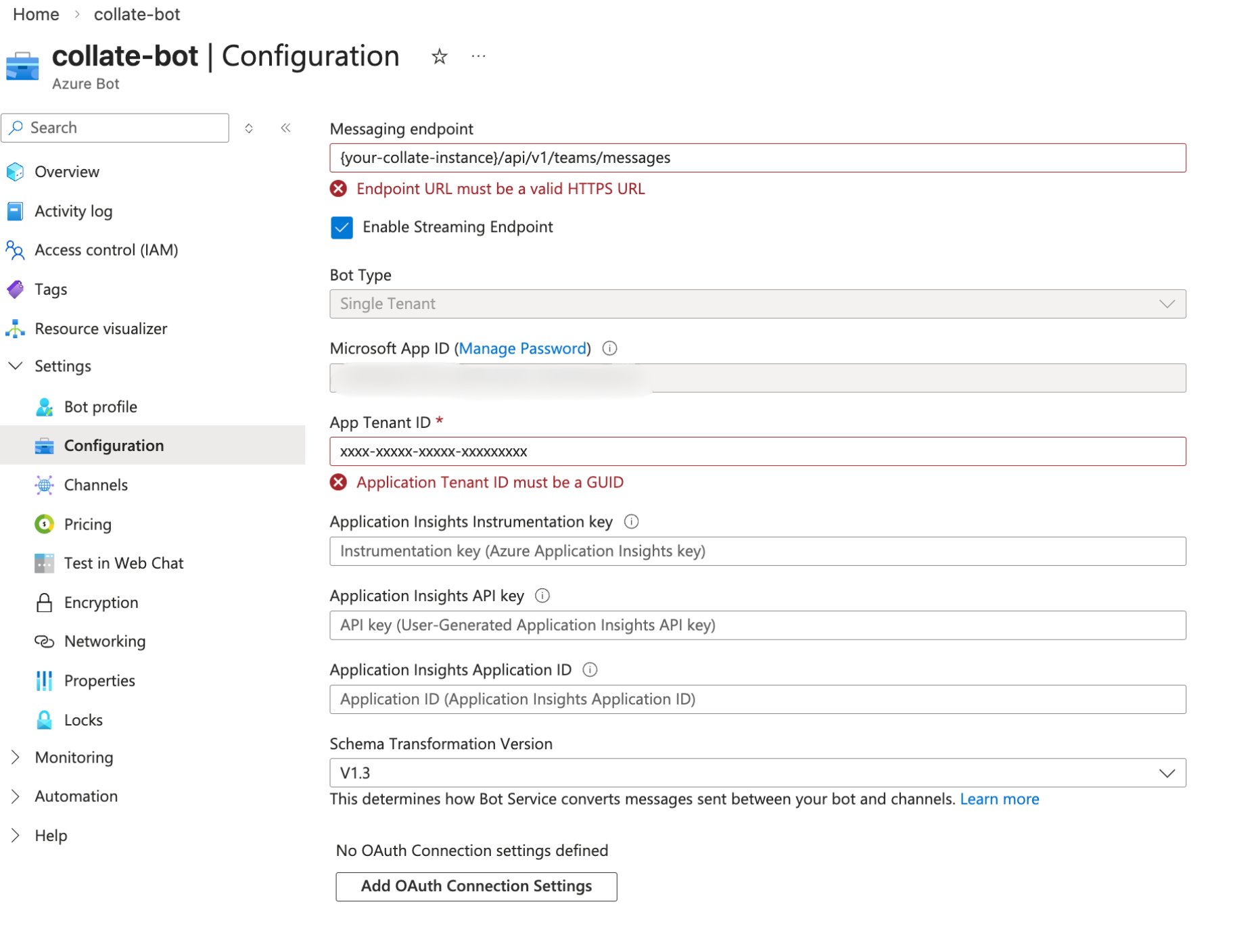
Task: Click the Manage Password link
Action: tap(523, 348)
